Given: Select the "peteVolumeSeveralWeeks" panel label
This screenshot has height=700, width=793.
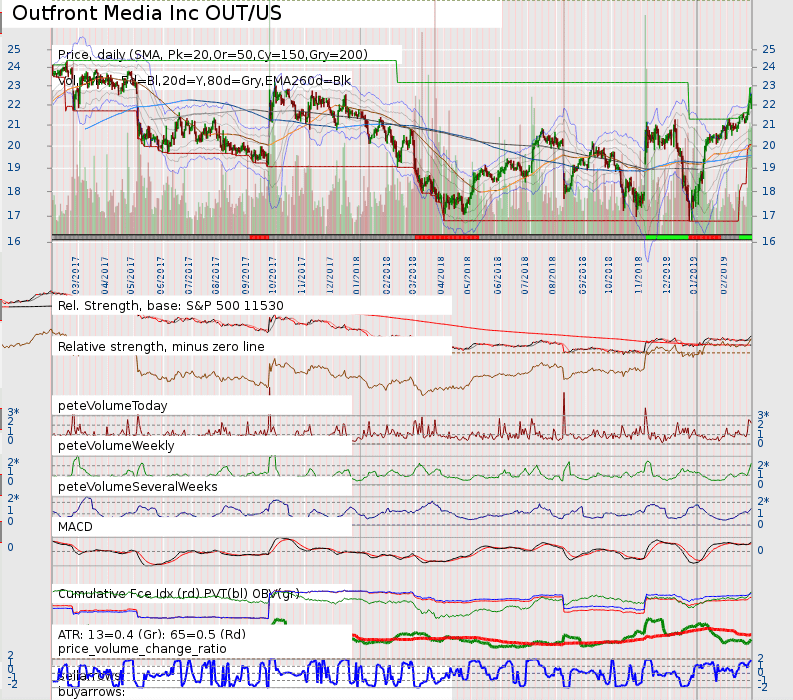Looking at the screenshot, I should [138, 487].
